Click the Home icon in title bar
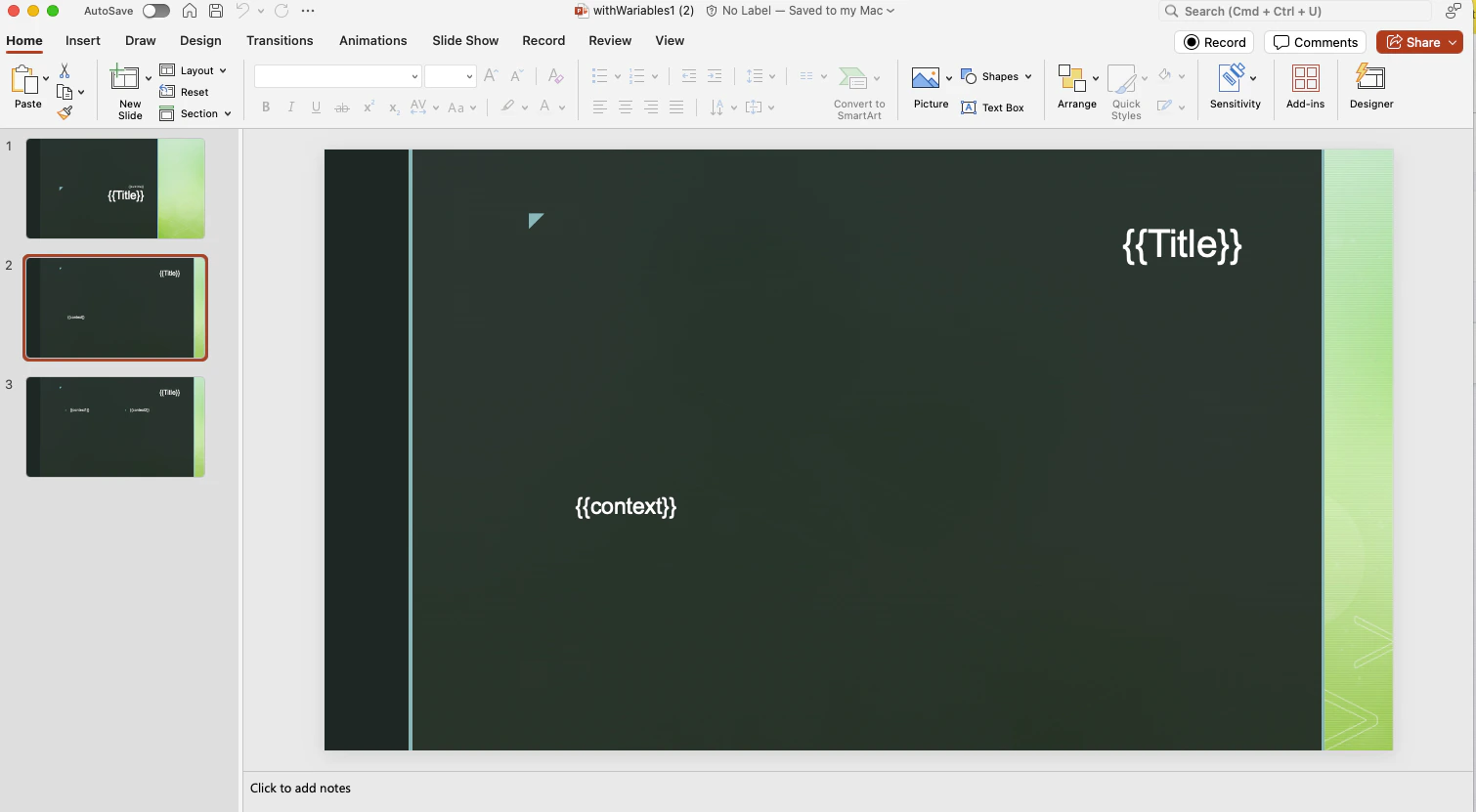The width and height of the screenshot is (1476, 812). click(190, 11)
